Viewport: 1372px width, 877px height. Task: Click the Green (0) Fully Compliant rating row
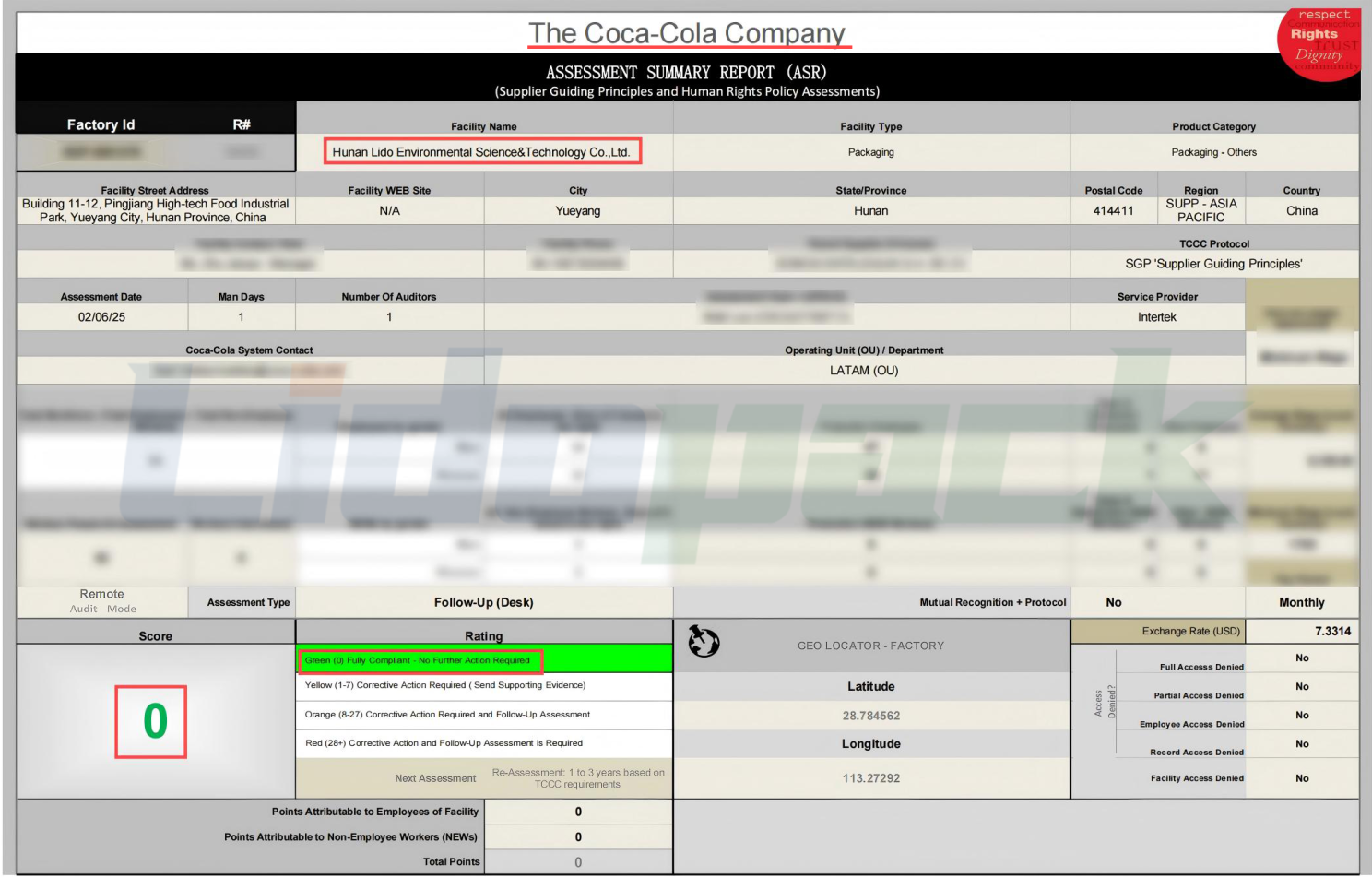[x=484, y=659]
